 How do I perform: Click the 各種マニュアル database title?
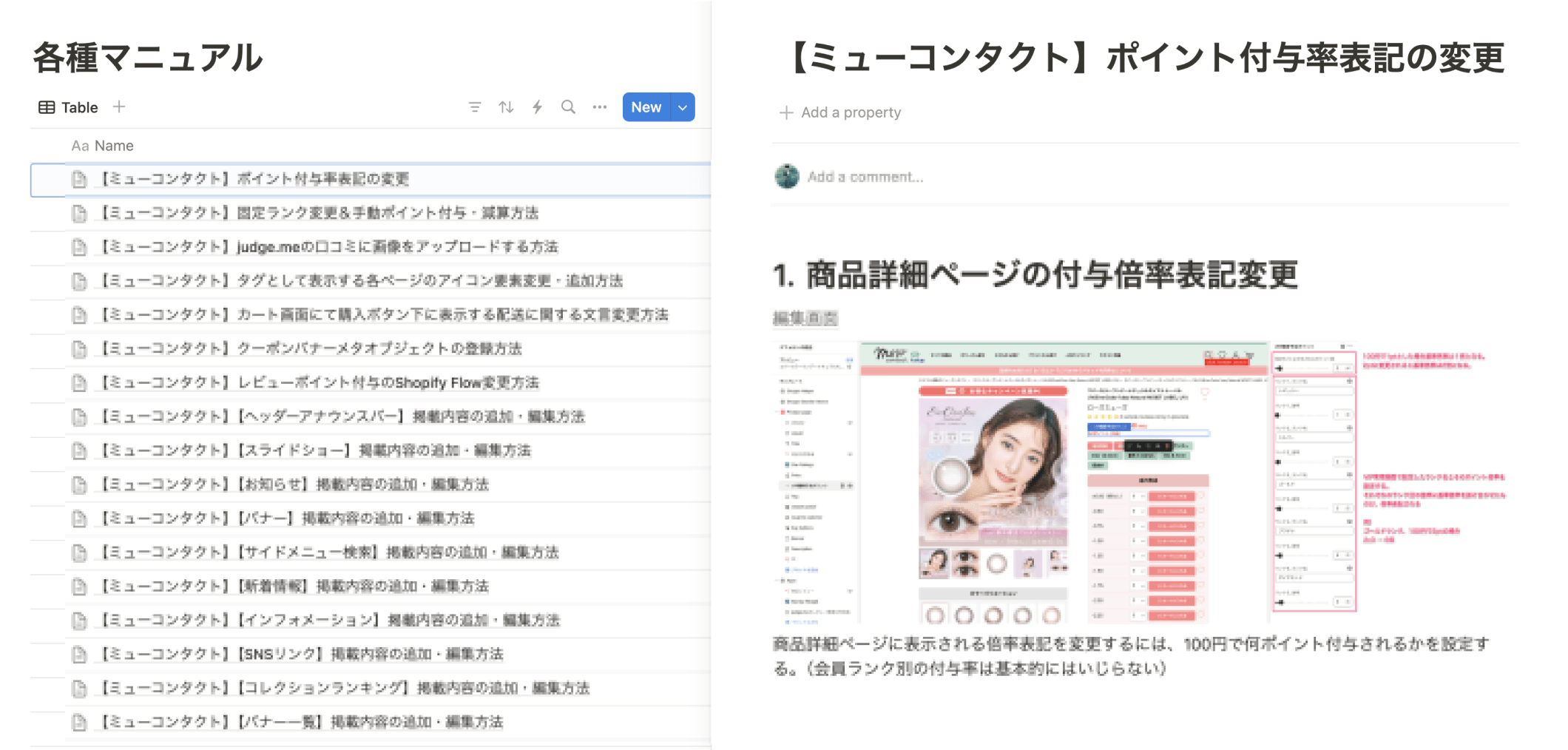148,57
